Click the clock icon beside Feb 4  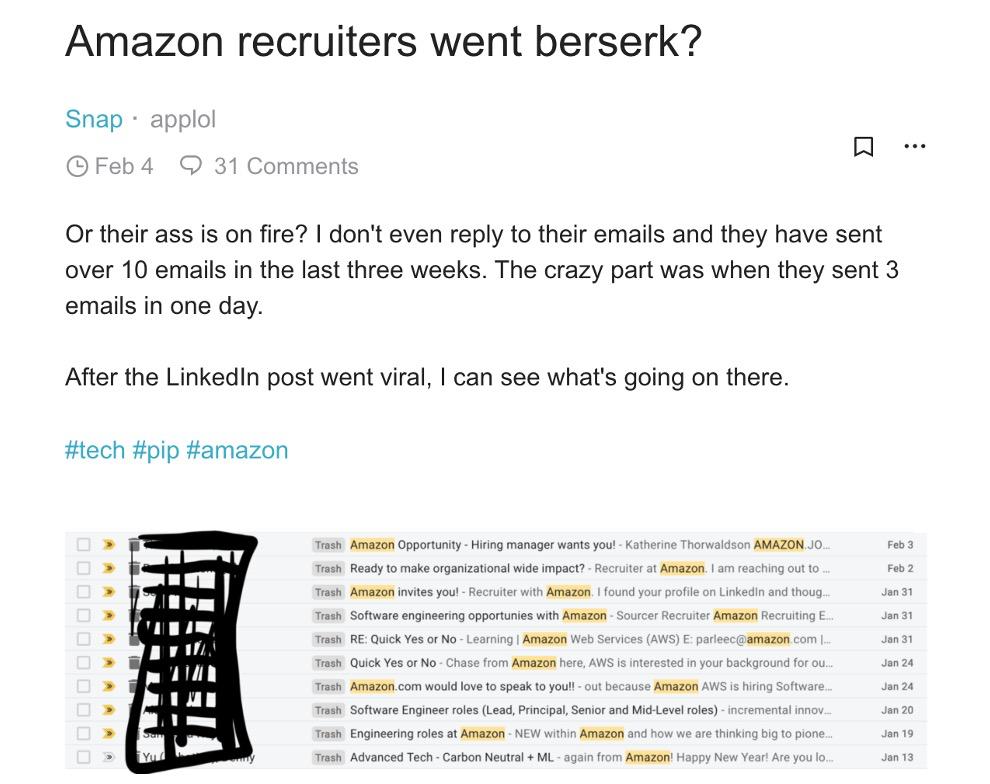pos(77,167)
